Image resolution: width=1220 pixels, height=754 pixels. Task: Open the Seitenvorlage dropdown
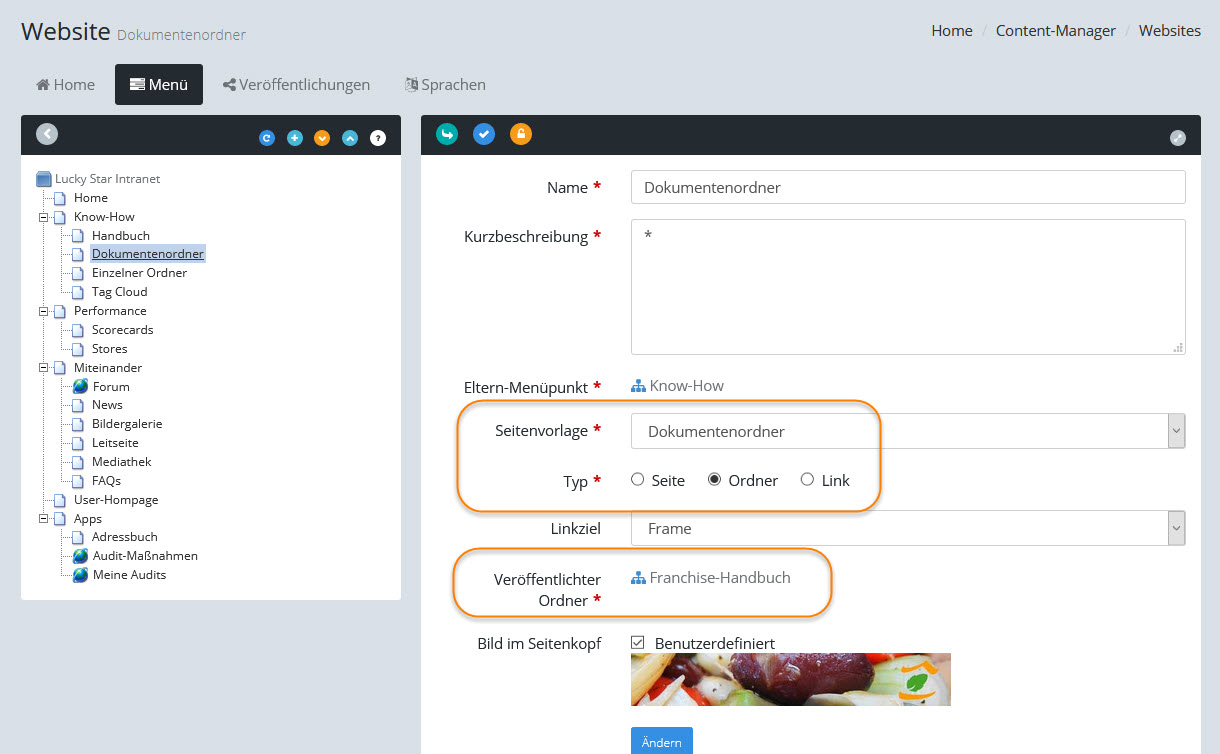pos(907,431)
